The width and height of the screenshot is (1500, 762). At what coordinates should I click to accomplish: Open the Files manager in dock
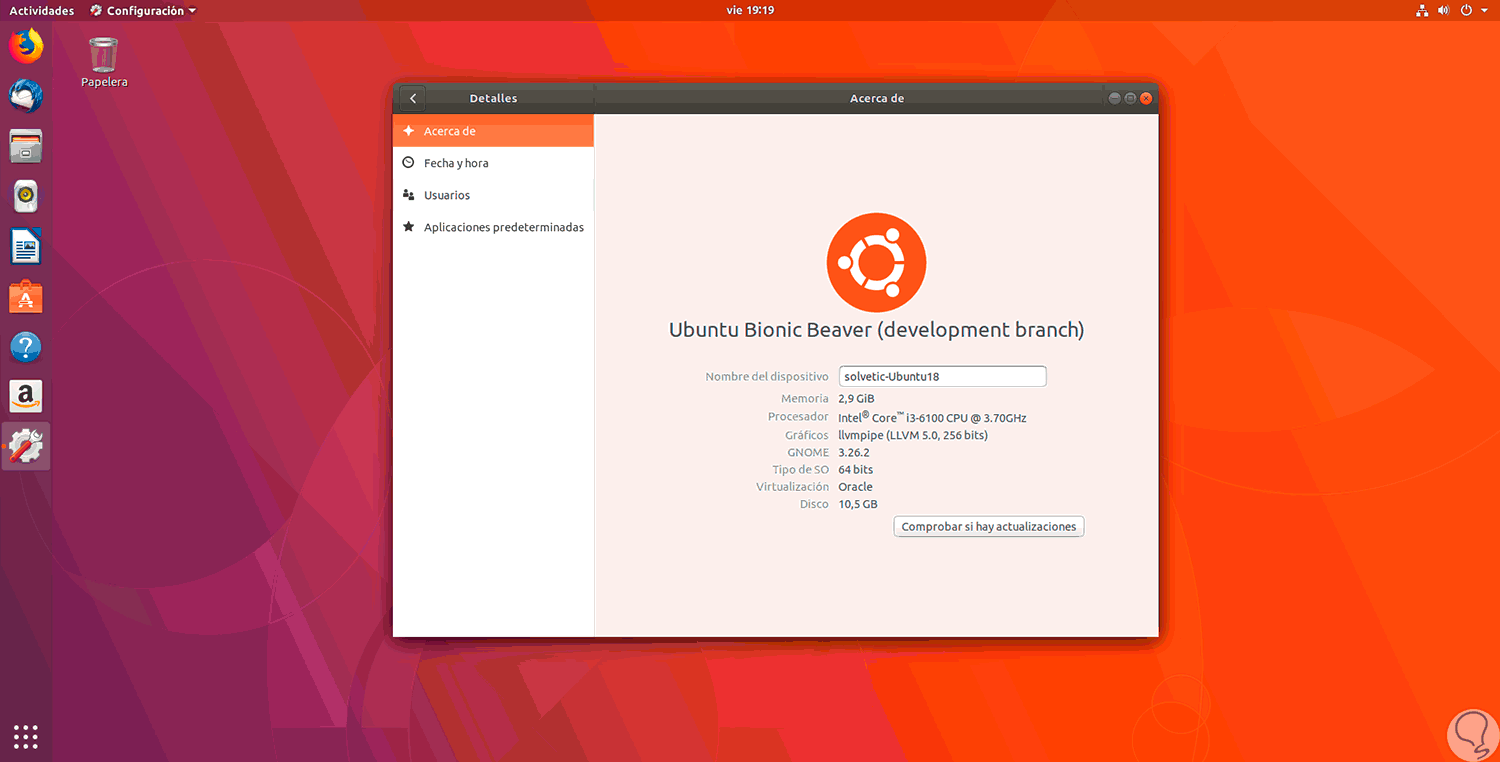point(26,146)
